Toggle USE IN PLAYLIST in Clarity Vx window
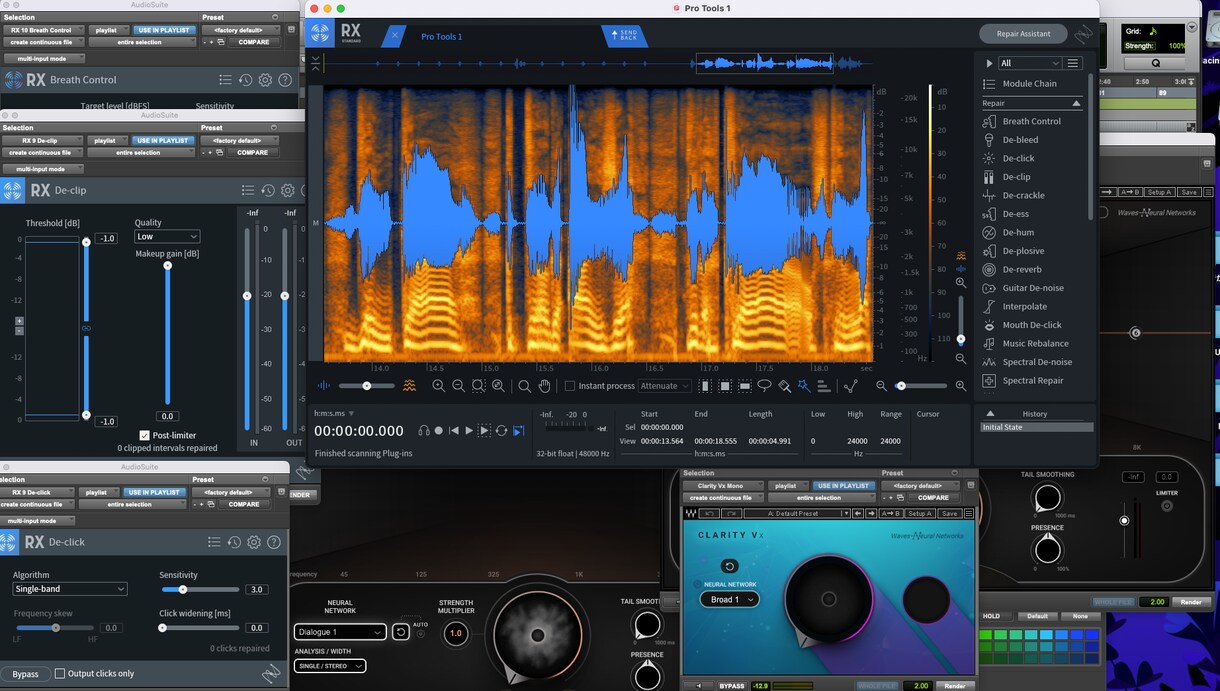 point(843,486)
